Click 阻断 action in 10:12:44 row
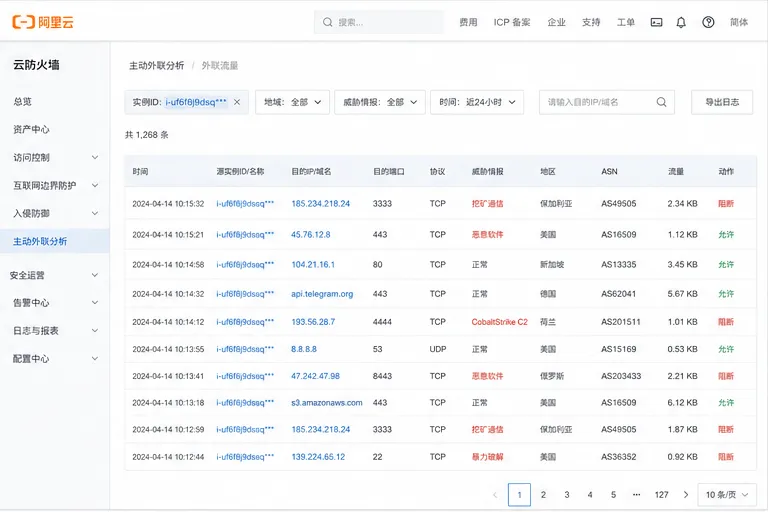Viewport: 768px width, 512px height. pyautogui.click(x=726, y=457)
